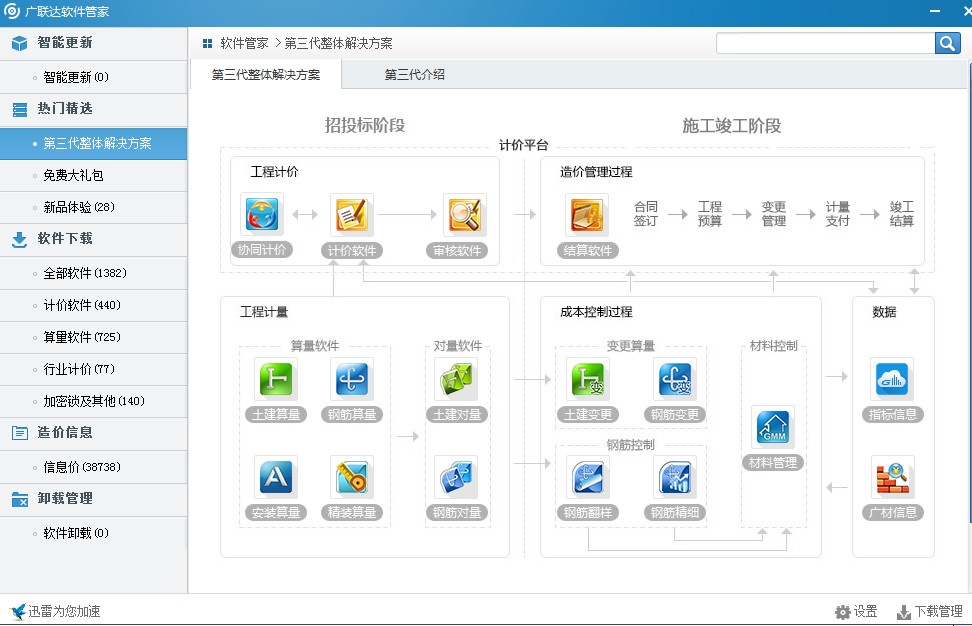The height and width of the screenshot is (626, 972).
Task: Click the 安装算量 icon
Action: (275, 477)
